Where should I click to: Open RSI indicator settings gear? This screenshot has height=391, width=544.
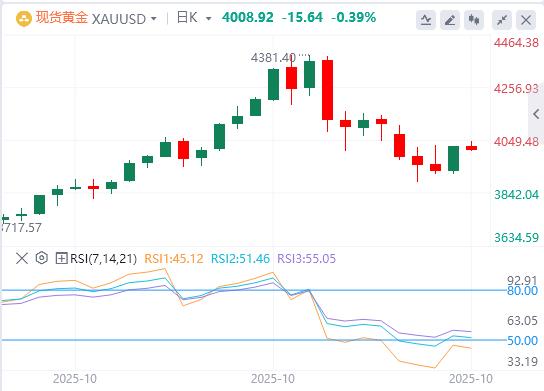(x=42, y=258)
